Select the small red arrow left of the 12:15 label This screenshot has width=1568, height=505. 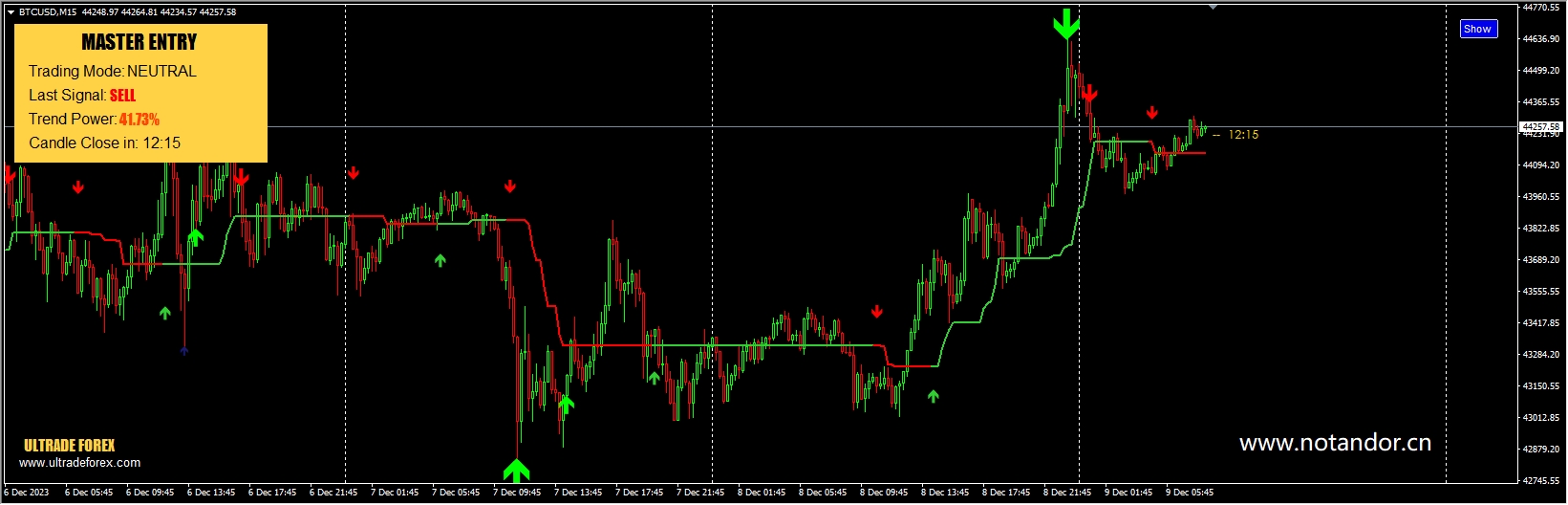(1152, 113)
